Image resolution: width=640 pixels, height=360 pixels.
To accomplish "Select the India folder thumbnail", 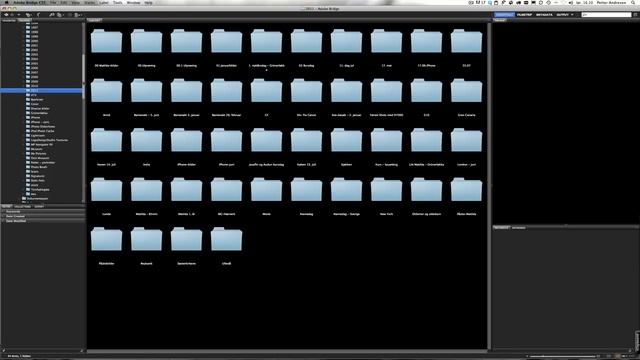I will [x=146, y=140].
